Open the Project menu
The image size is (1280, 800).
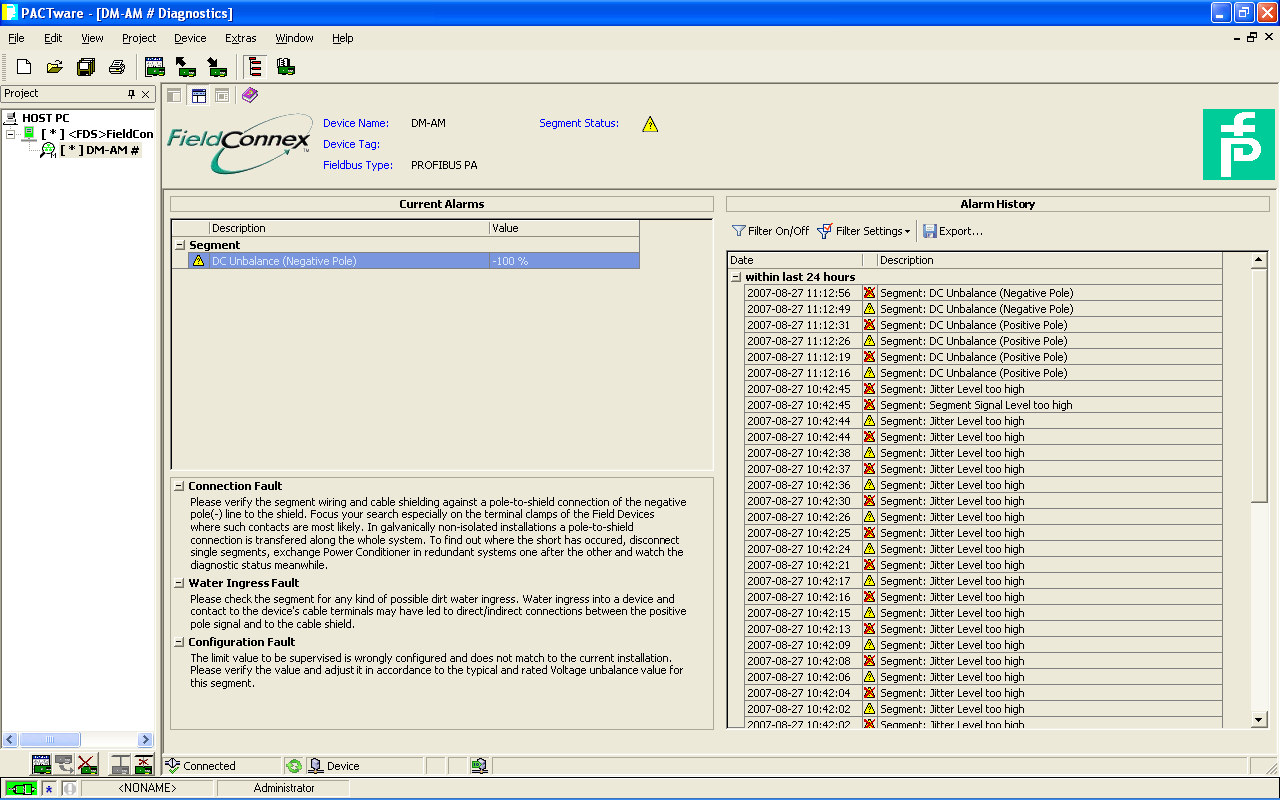click(x=139, y=38)
